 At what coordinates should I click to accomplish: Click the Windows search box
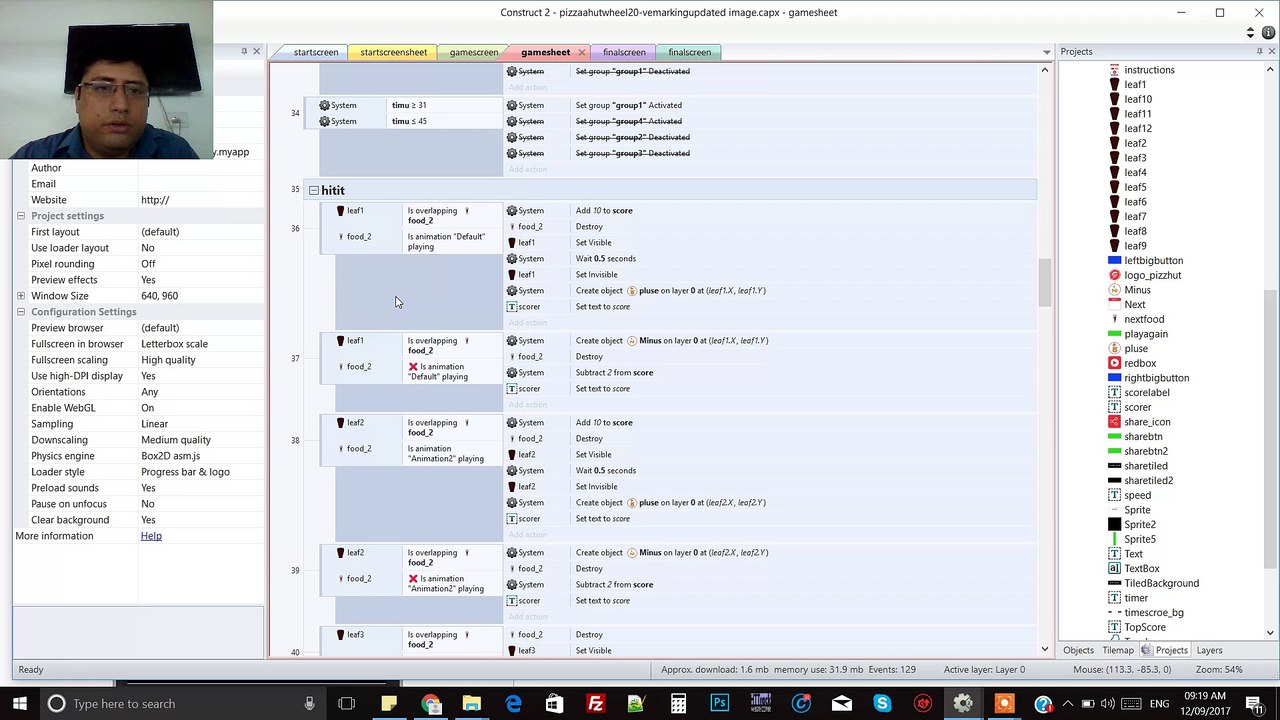coord(183,703)
